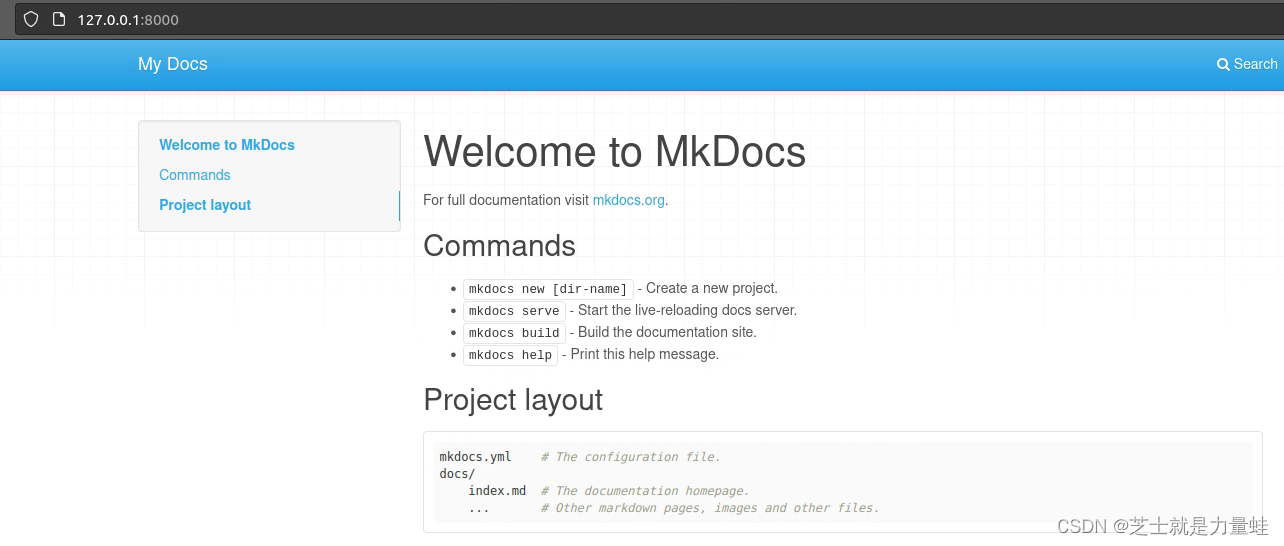This screenshot has width=1284, height=546.
Task: Click the shield tracking protection icon
Action: click(x=31, y=19)
